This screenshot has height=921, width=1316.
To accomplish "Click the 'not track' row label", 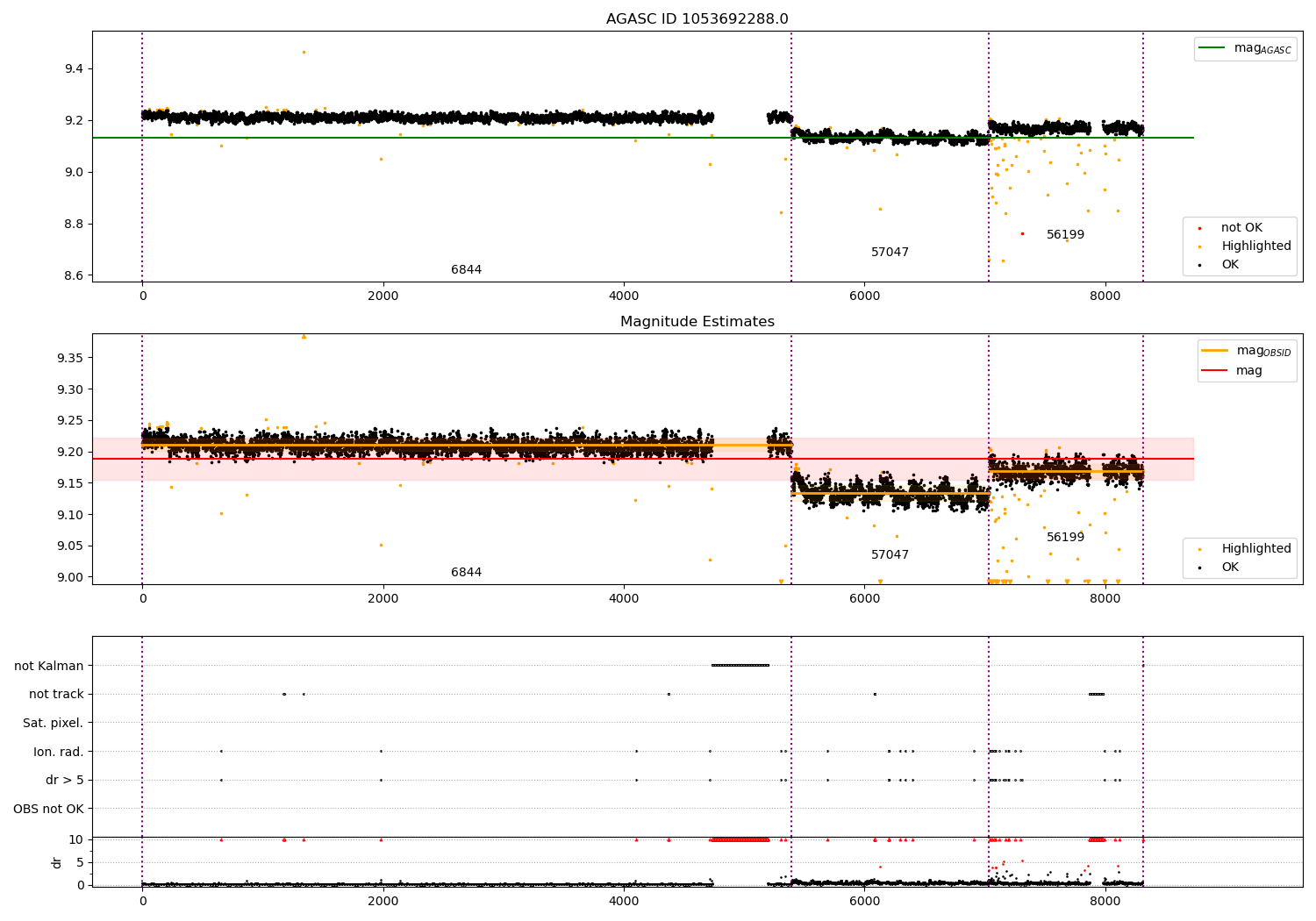I will coord(56,695).
